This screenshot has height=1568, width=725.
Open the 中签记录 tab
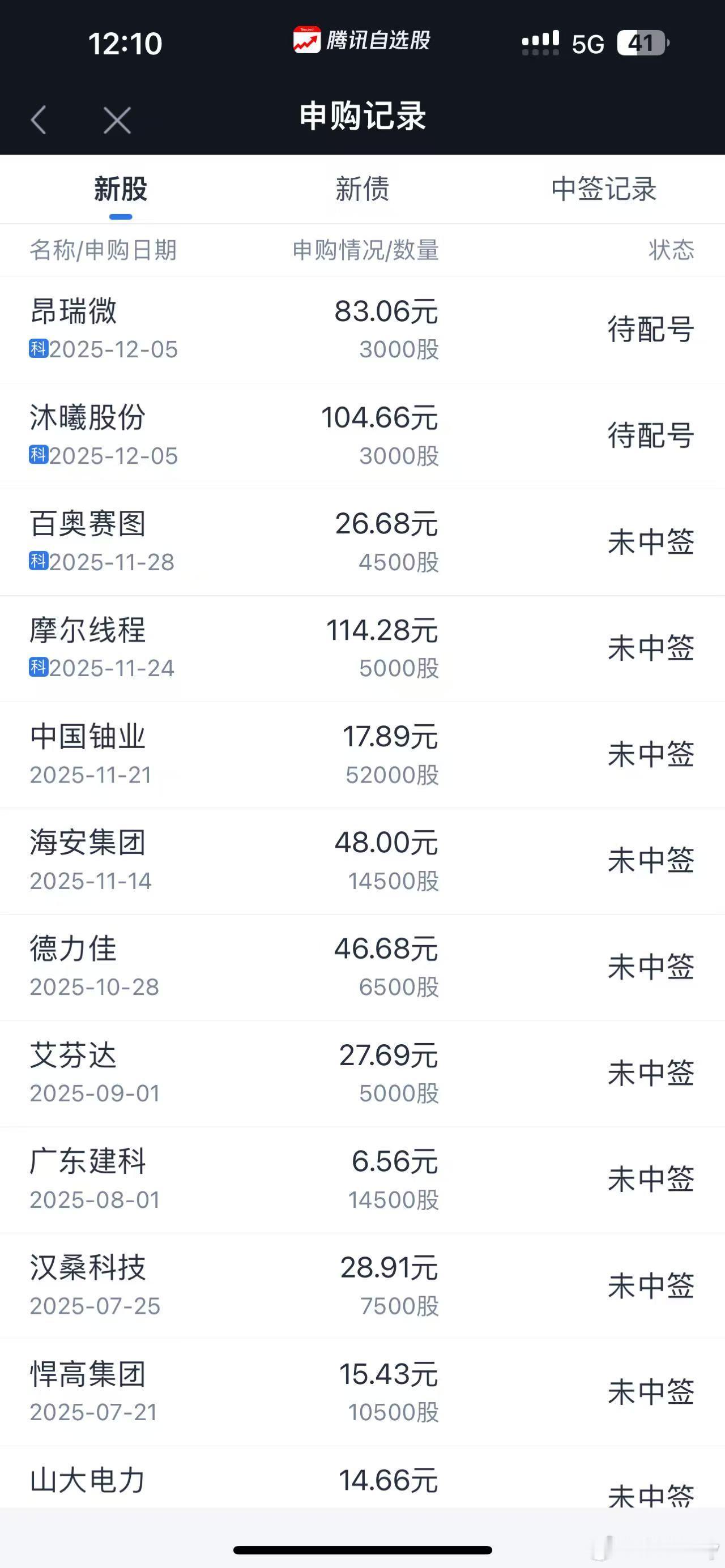(x=604, y=189)
